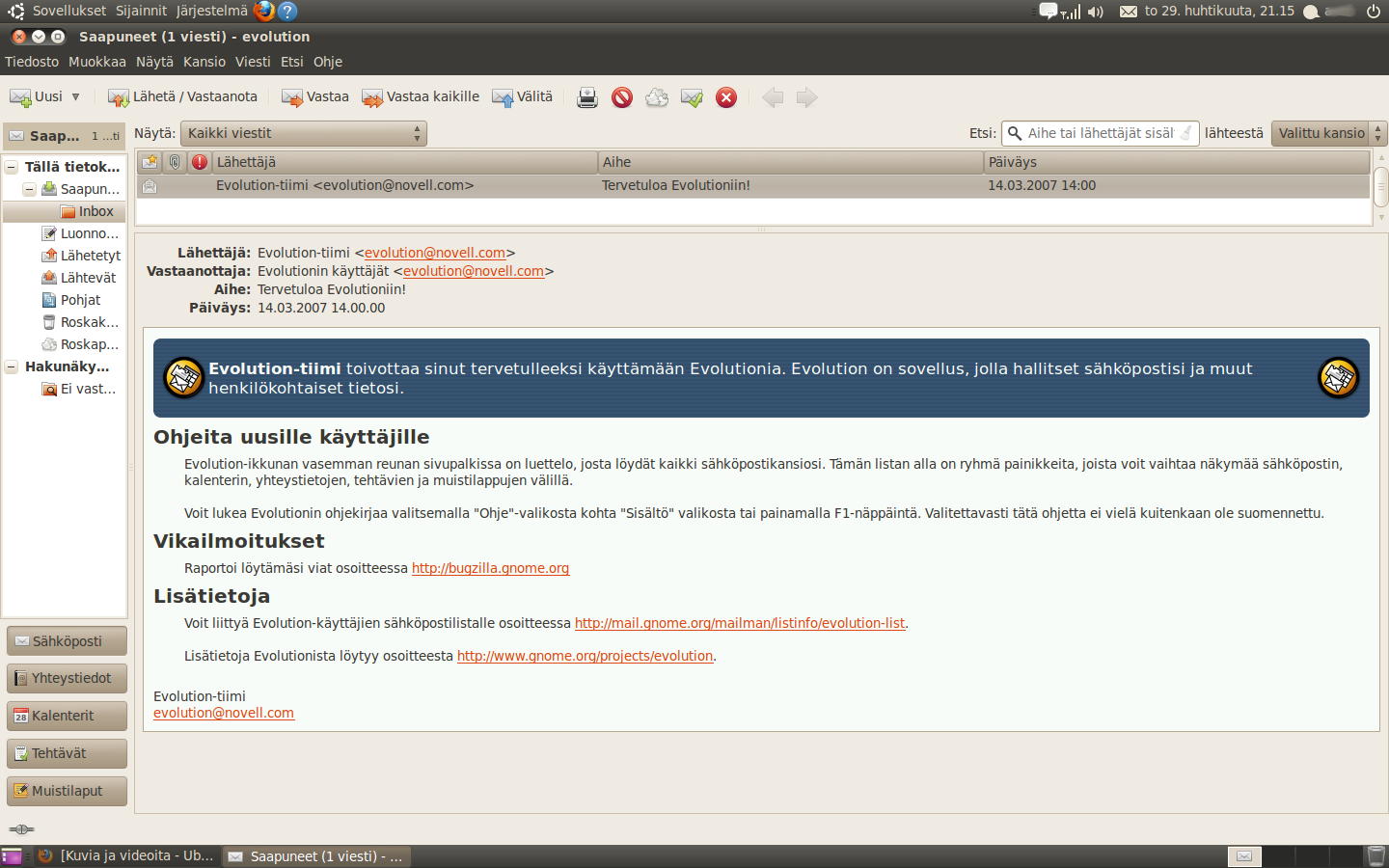This screenshot has width=1389, height=868.
Task: Click the red importance column header
Action: click(x=200, y=162)
